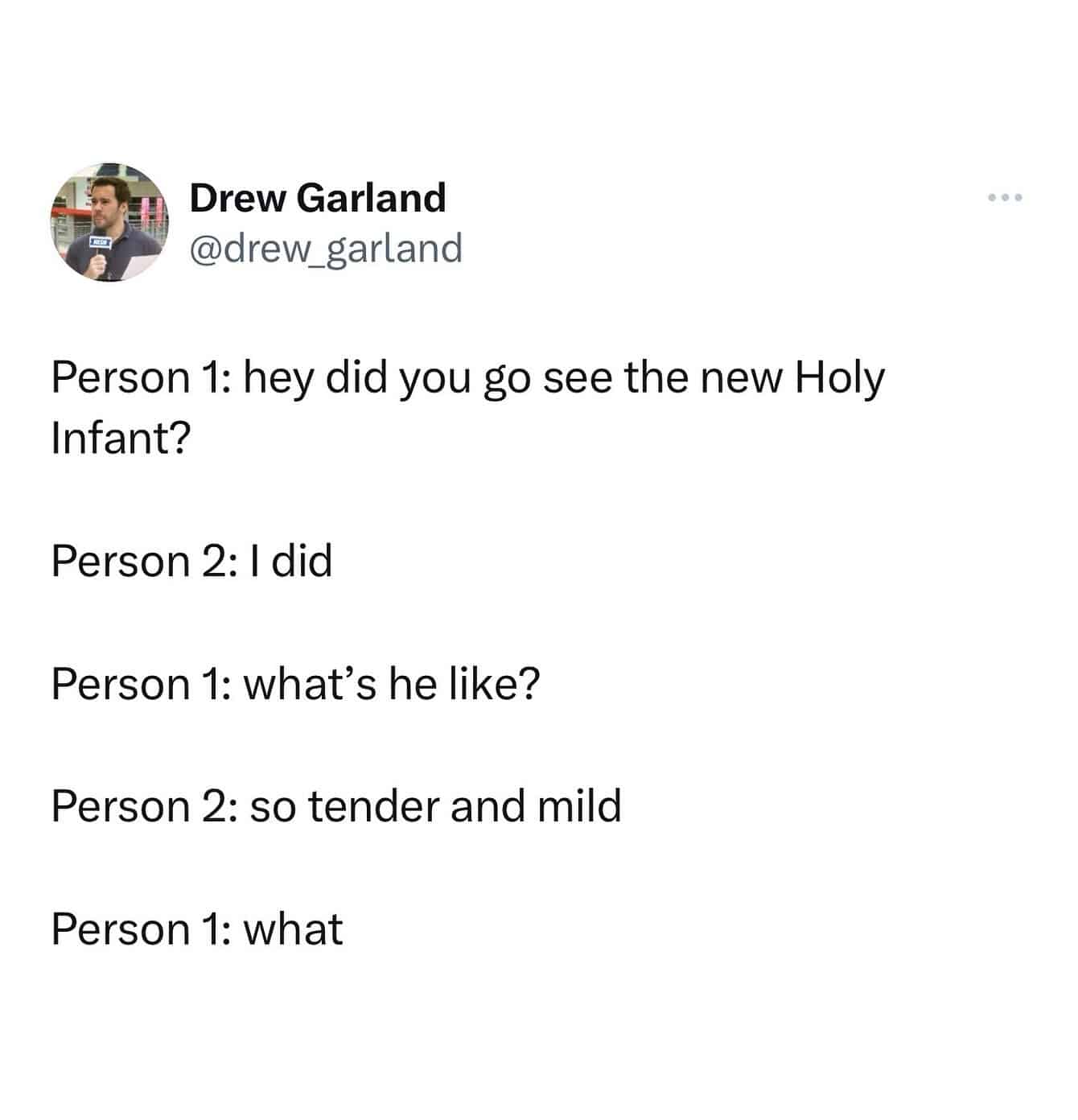Select the "so tender and mild" line

[x=336, y=806]
